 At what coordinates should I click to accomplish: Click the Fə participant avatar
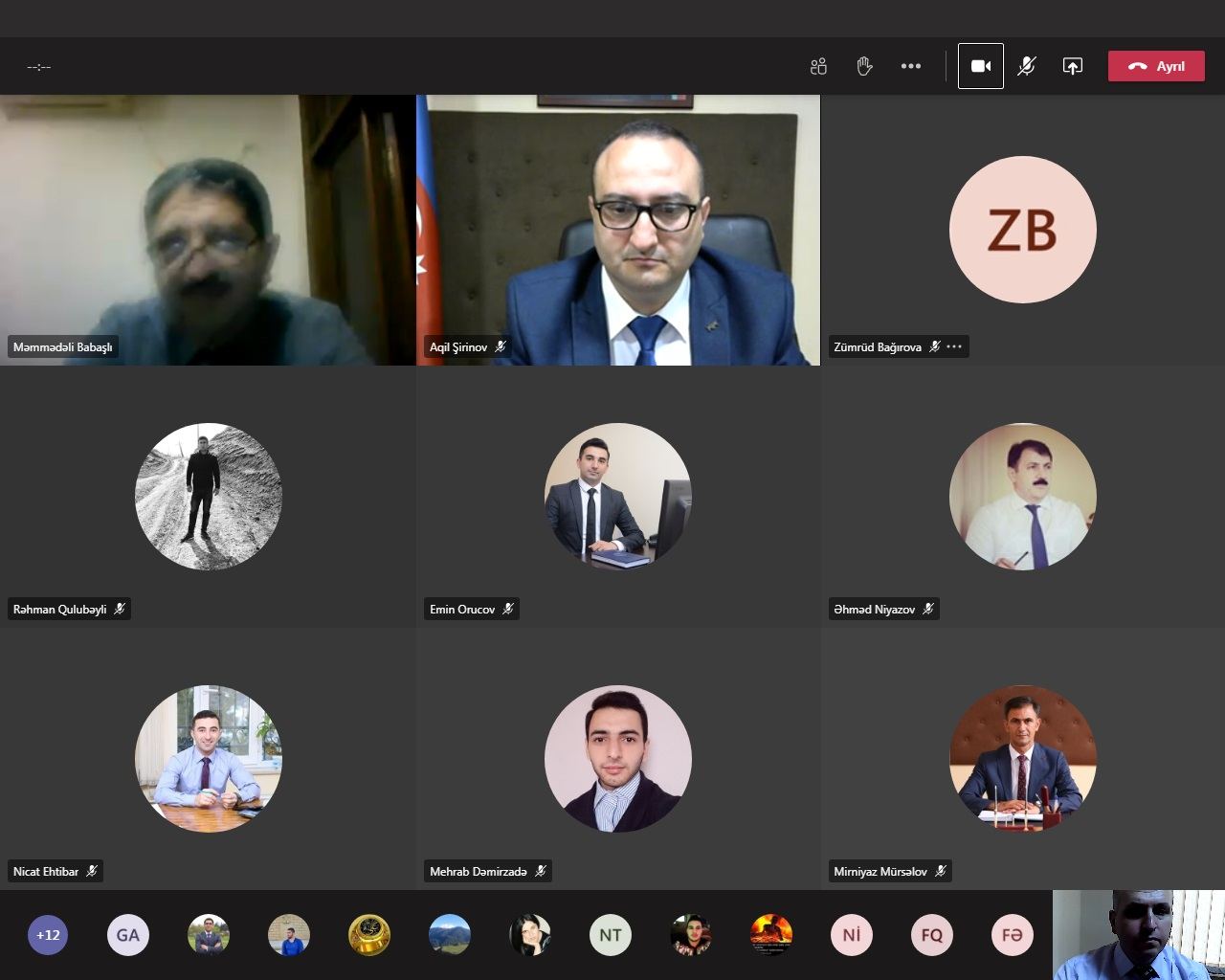click(x=1013, y=935)
